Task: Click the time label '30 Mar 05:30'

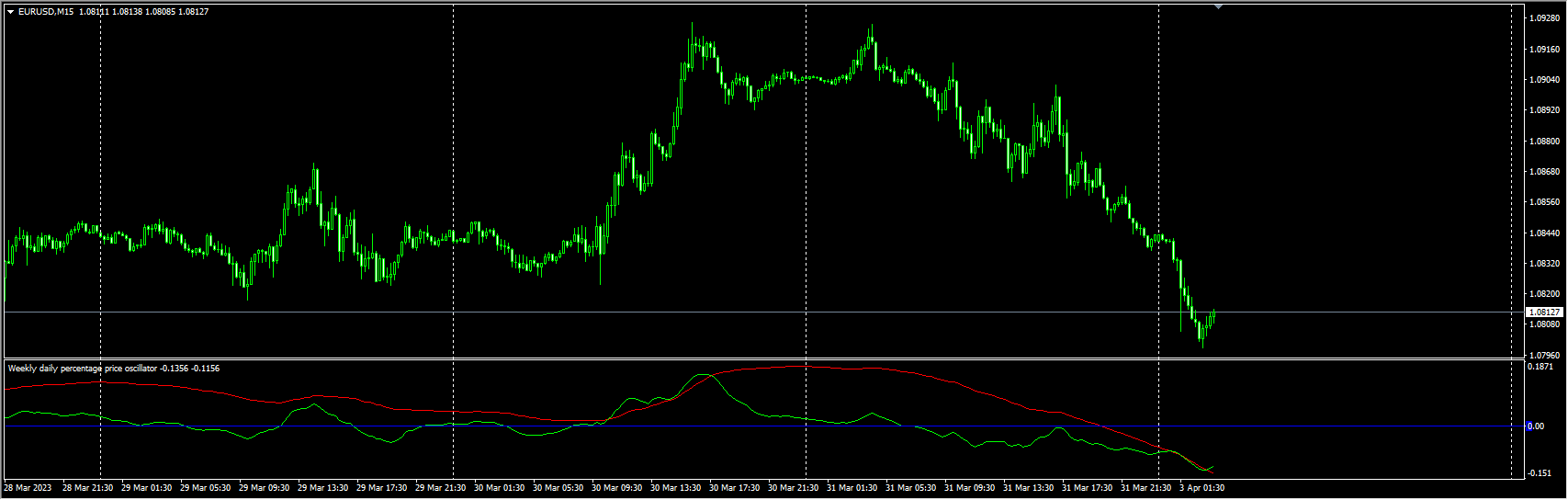Action: [558, 488]
